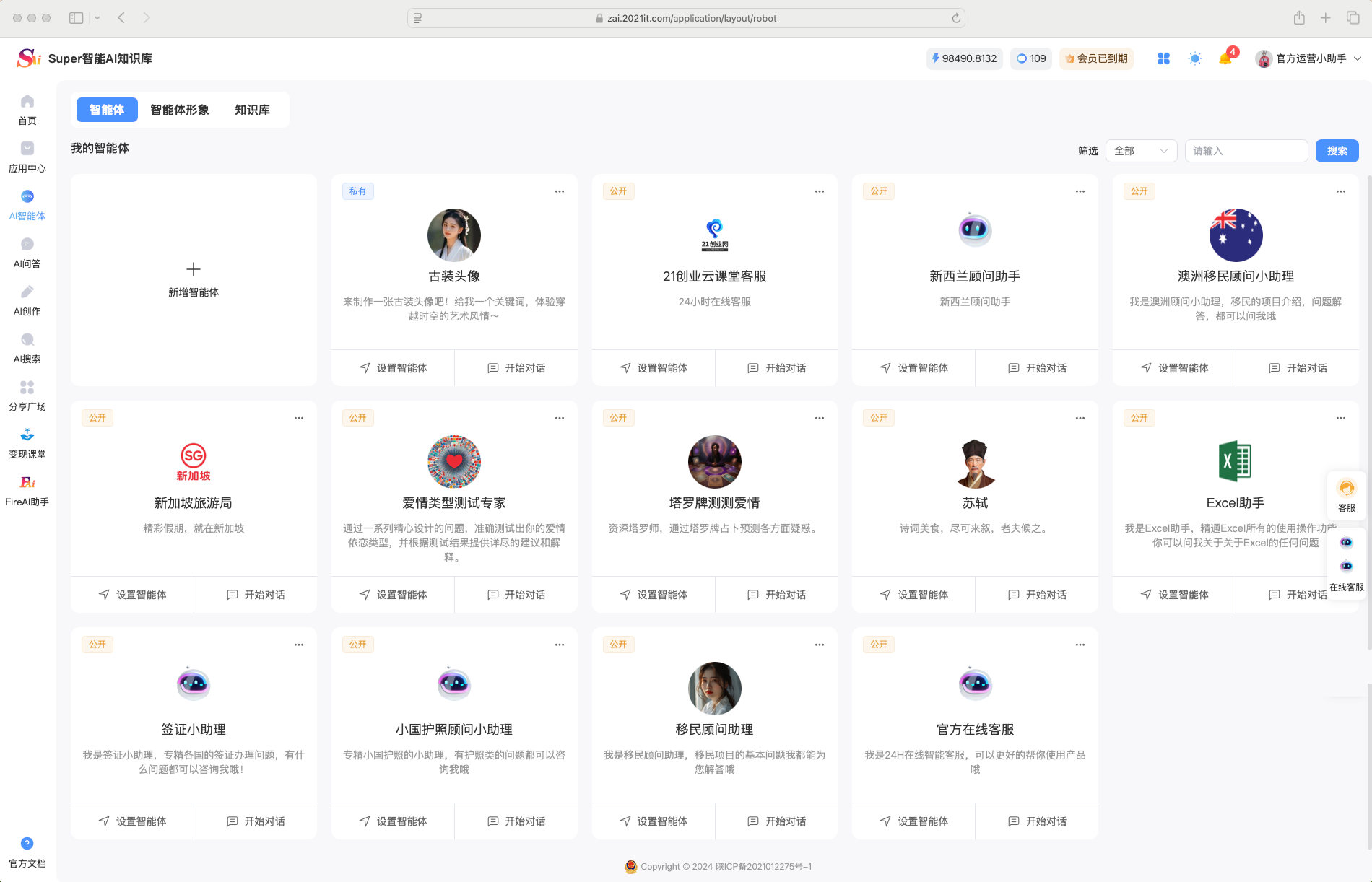Click the browser address bar URL
This screenshot has height=882, width=1372.
(692, 18)
